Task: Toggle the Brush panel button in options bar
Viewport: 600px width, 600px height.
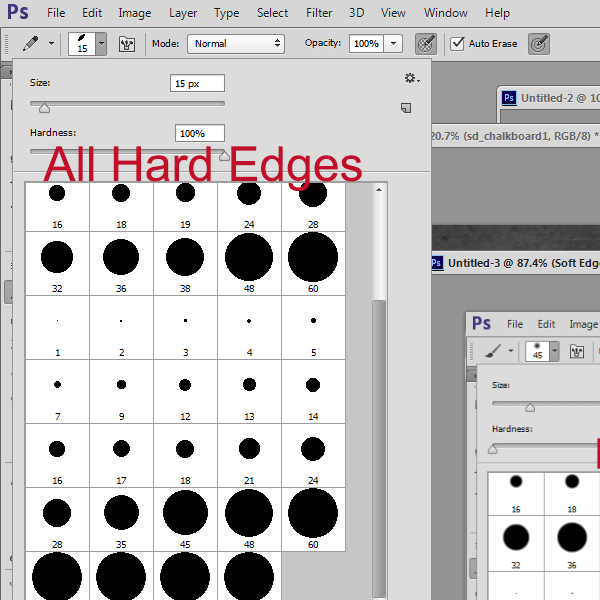Action: click(x=127, y=44)
